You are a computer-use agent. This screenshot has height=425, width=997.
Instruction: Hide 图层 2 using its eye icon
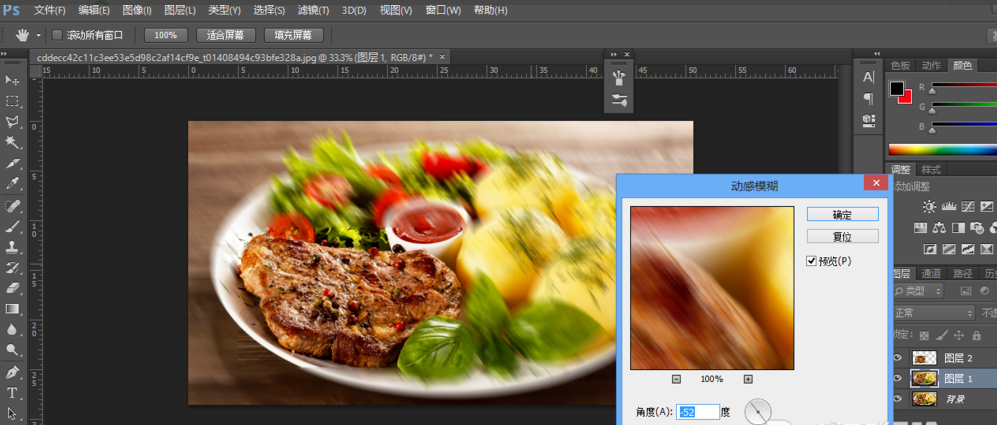[896, 357]
